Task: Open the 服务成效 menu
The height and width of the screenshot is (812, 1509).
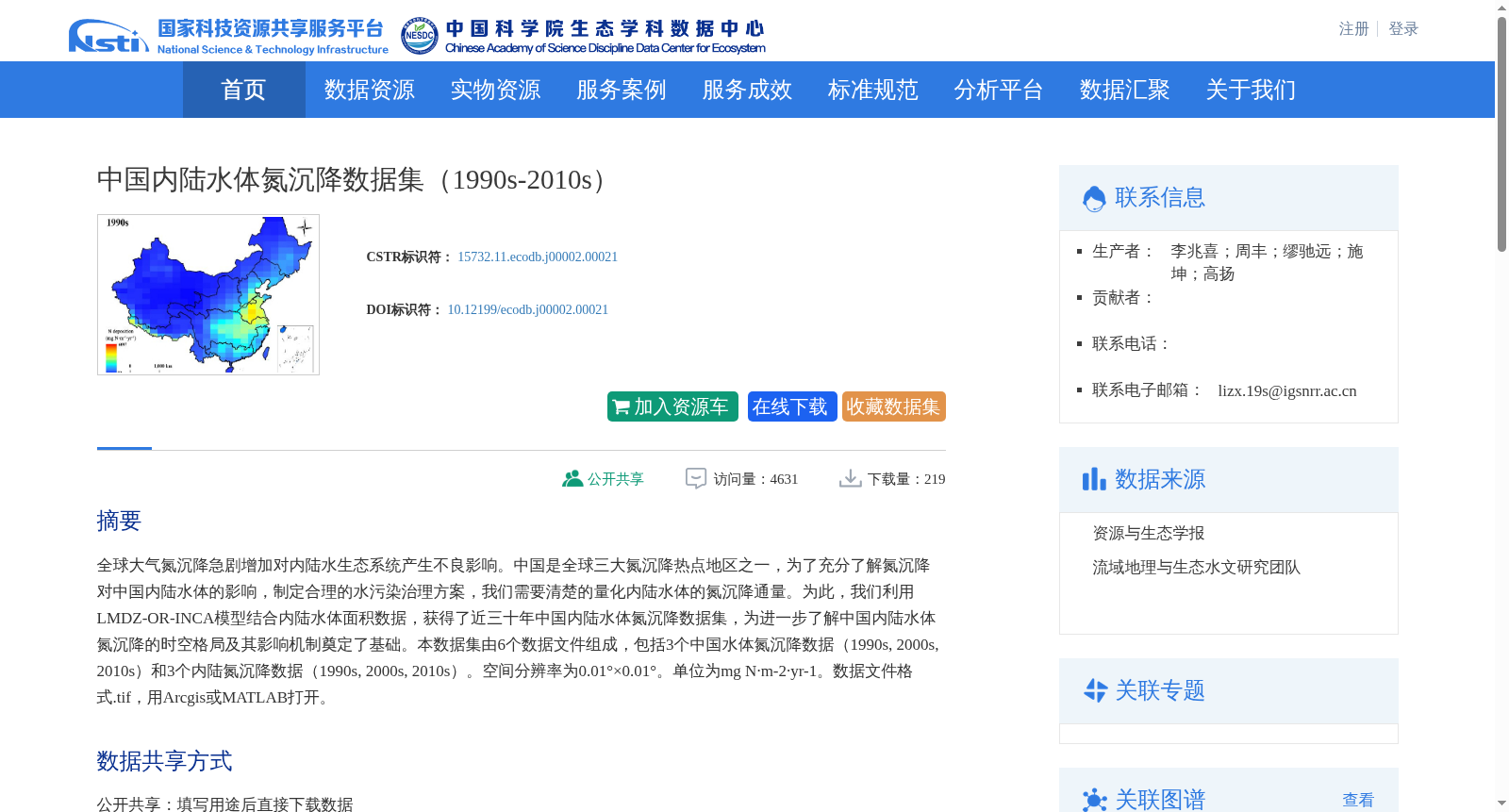Action: coord(747,90)
